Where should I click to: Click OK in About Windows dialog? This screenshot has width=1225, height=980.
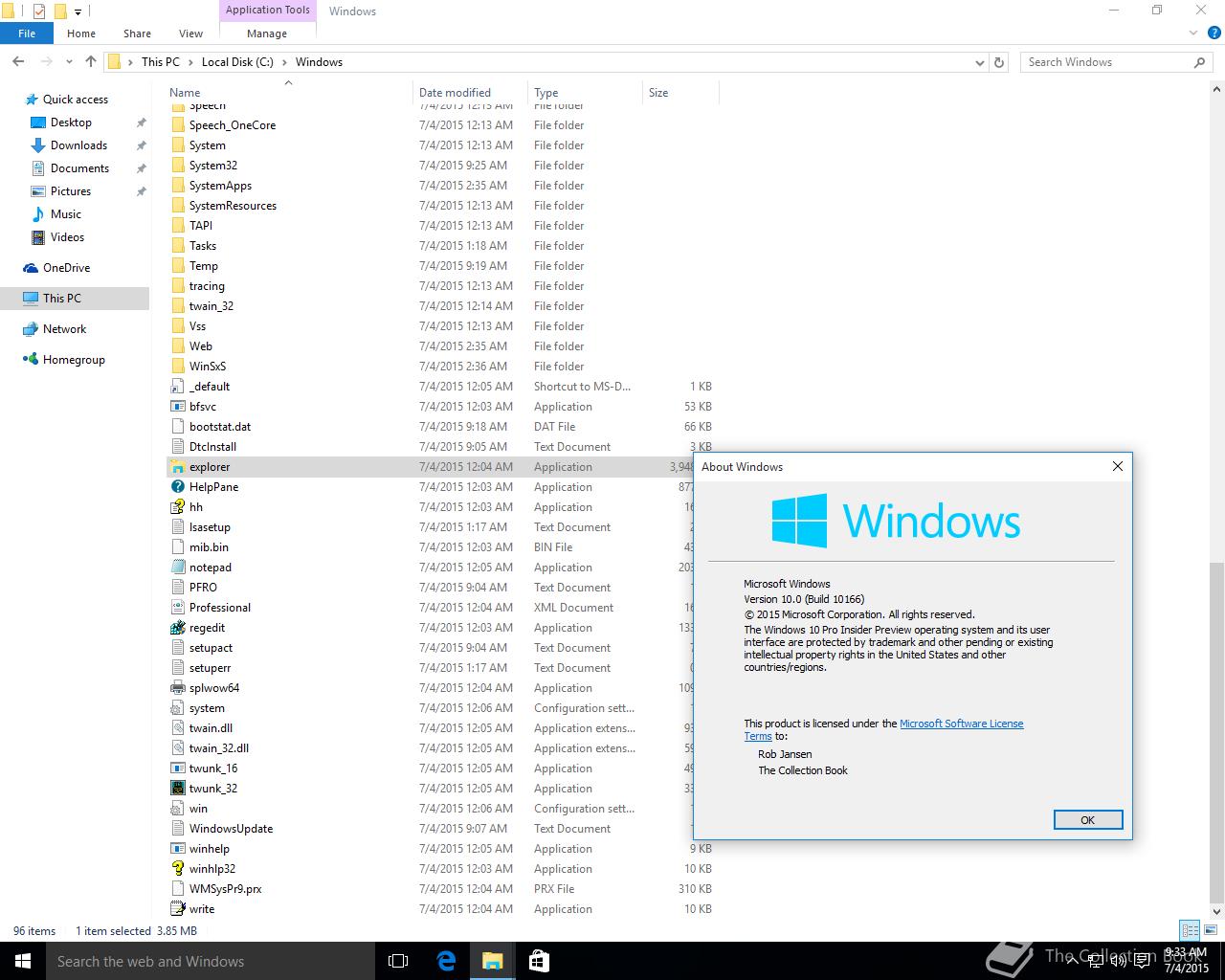click(x=1087, y=820)
